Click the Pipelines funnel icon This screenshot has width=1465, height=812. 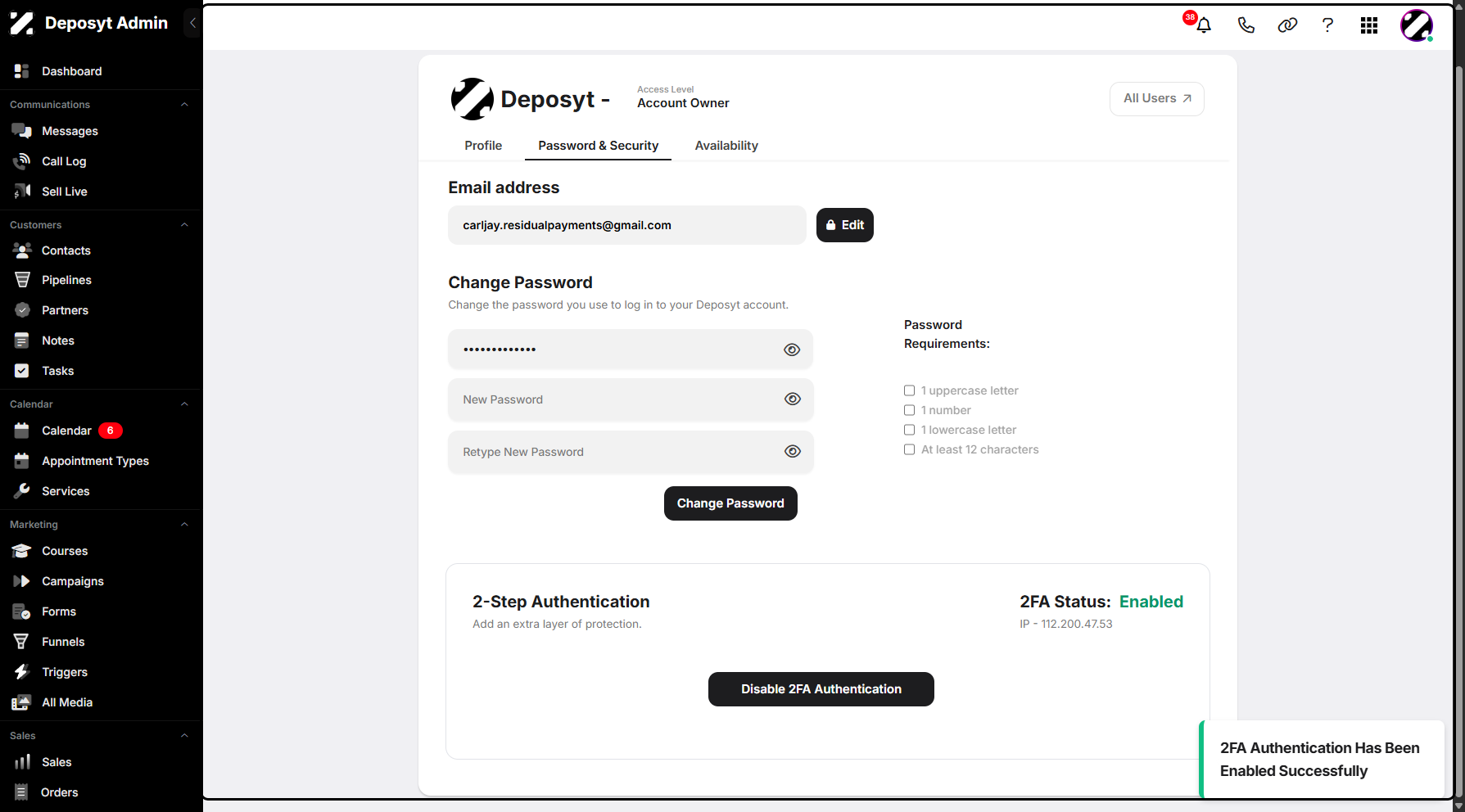22,280
